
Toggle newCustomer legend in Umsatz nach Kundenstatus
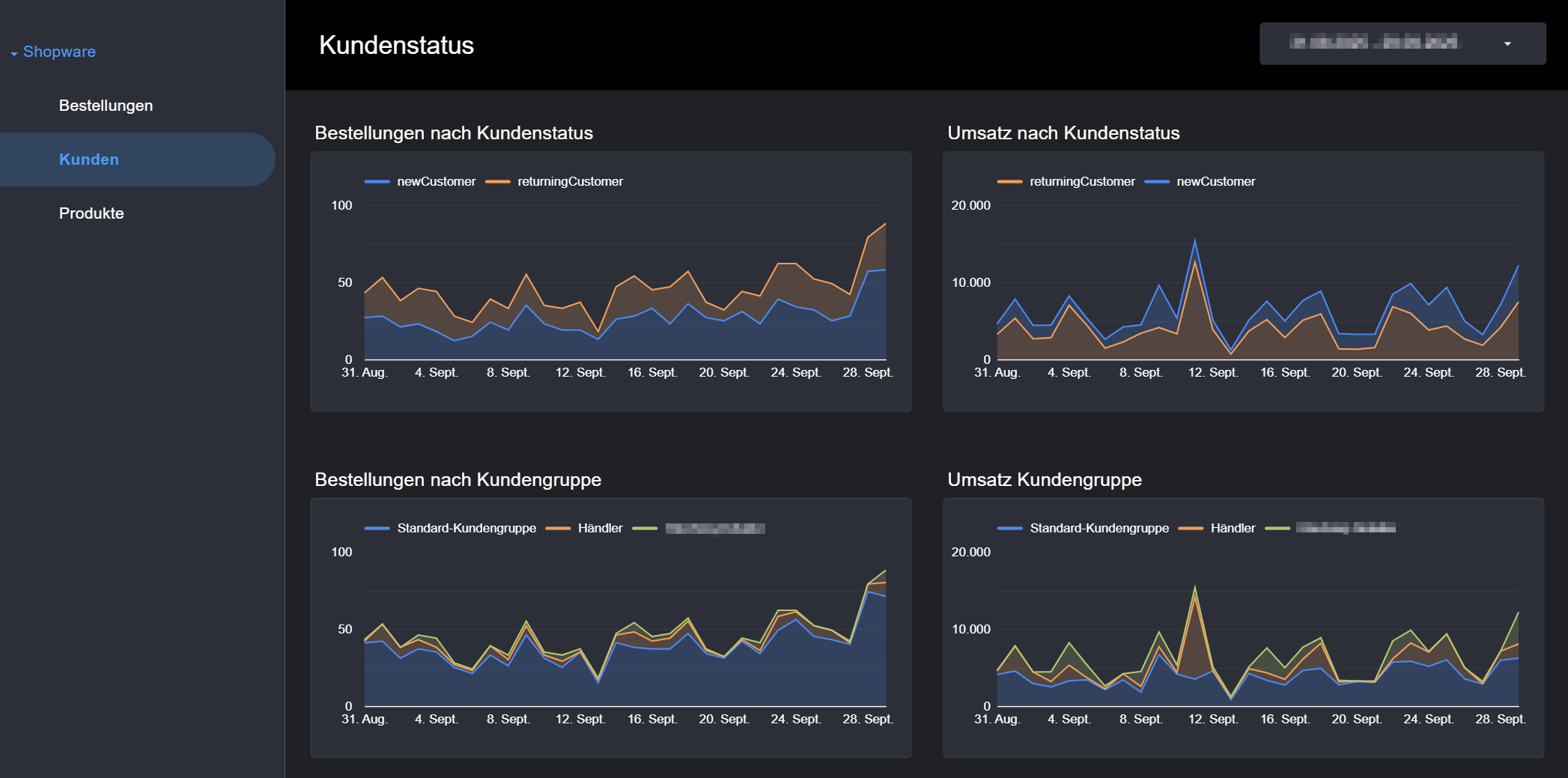(1215, 181)
